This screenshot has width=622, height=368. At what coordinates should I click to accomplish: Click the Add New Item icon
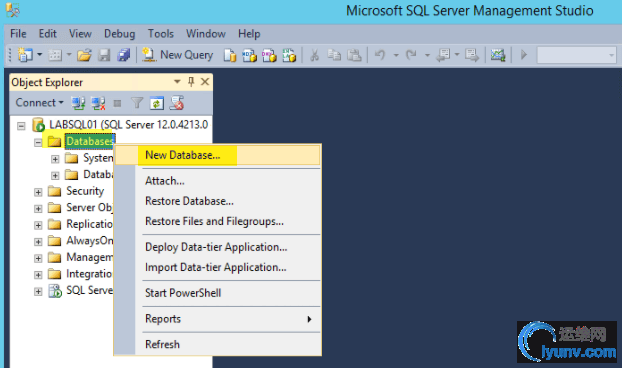55,55
